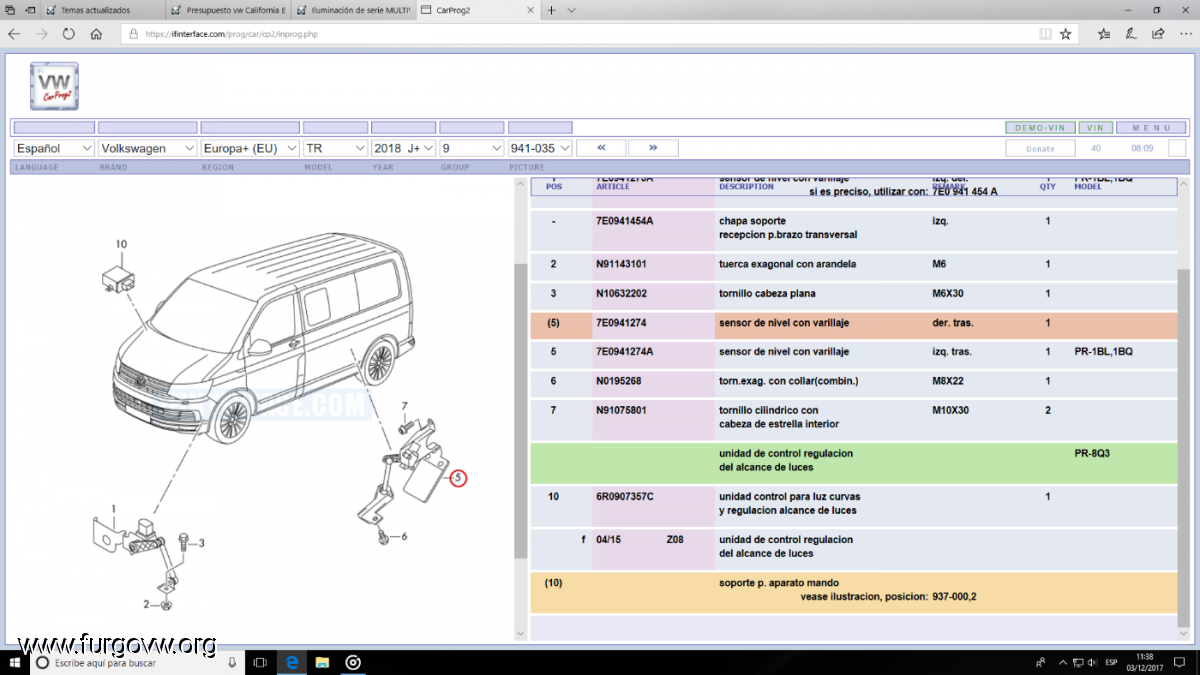Open the Brand dropdown showing Volkswagen
This screenshot has height=675, width=1200.
tap(148, 148)
